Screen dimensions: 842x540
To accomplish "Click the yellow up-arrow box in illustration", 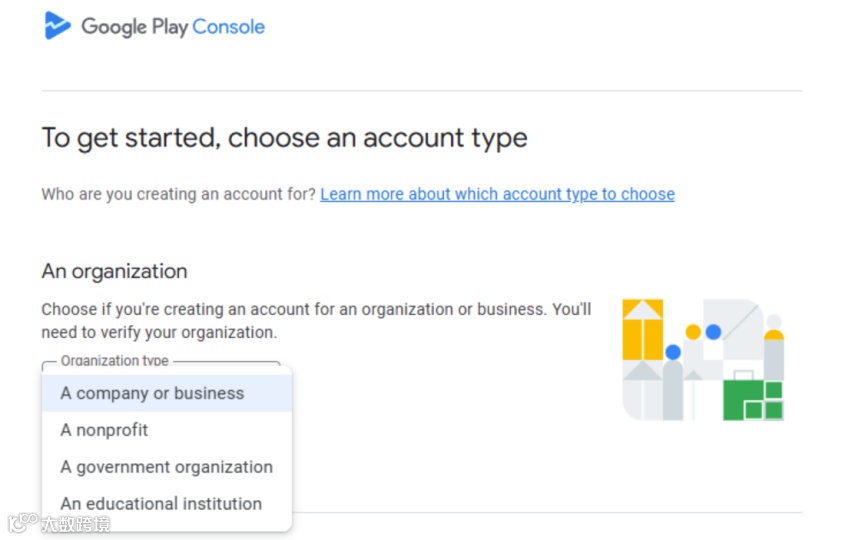I will 643,330.
